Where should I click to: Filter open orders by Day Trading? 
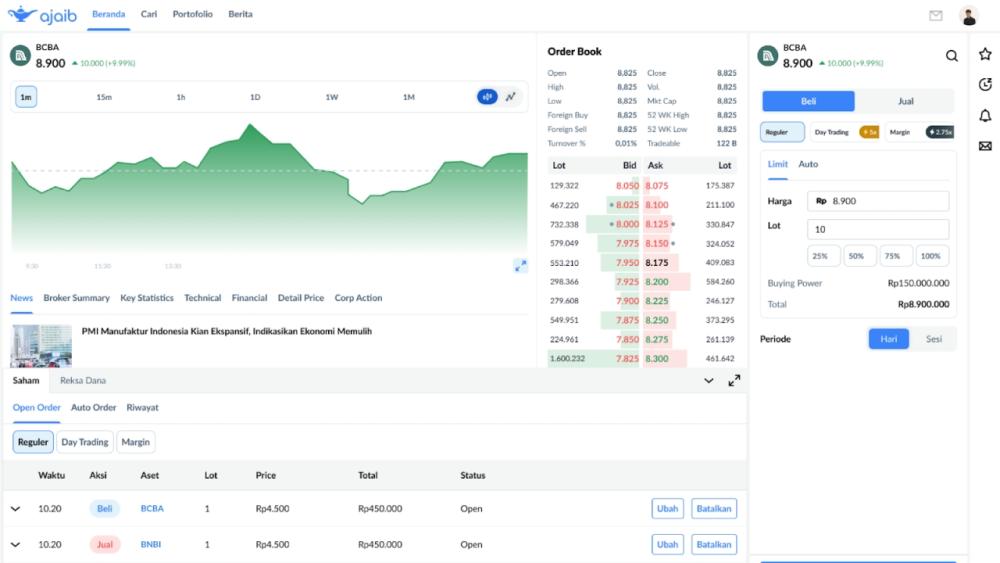[85, 442]
